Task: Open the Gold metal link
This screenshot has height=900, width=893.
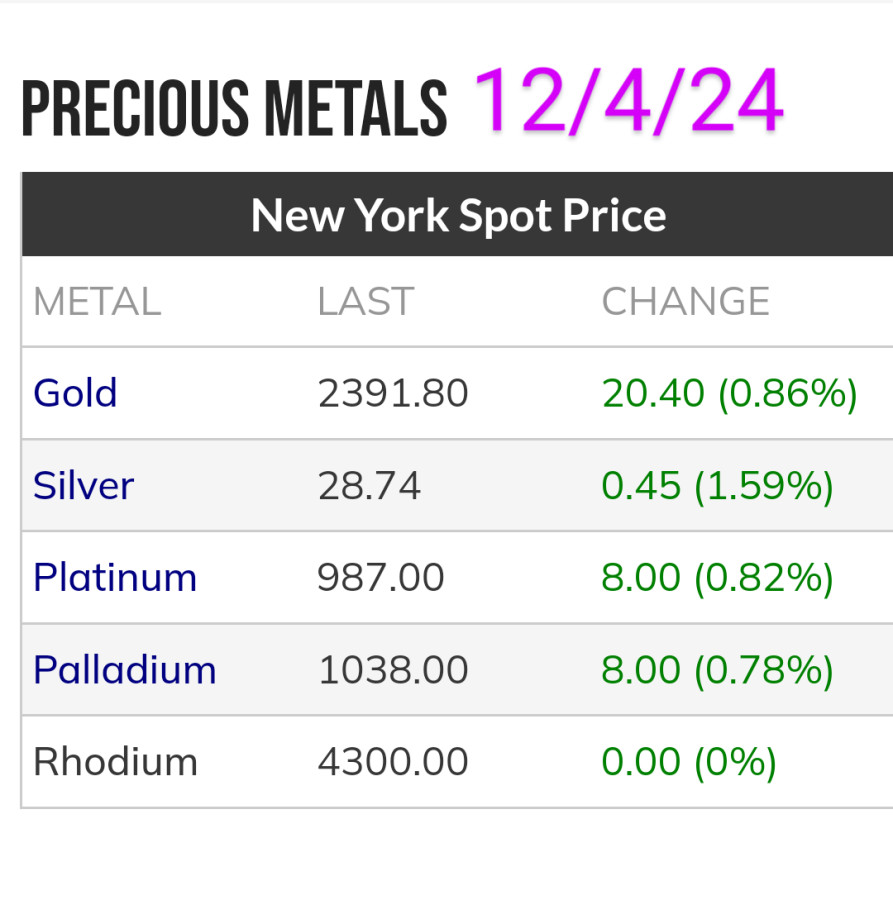Action: coord(75,393)
